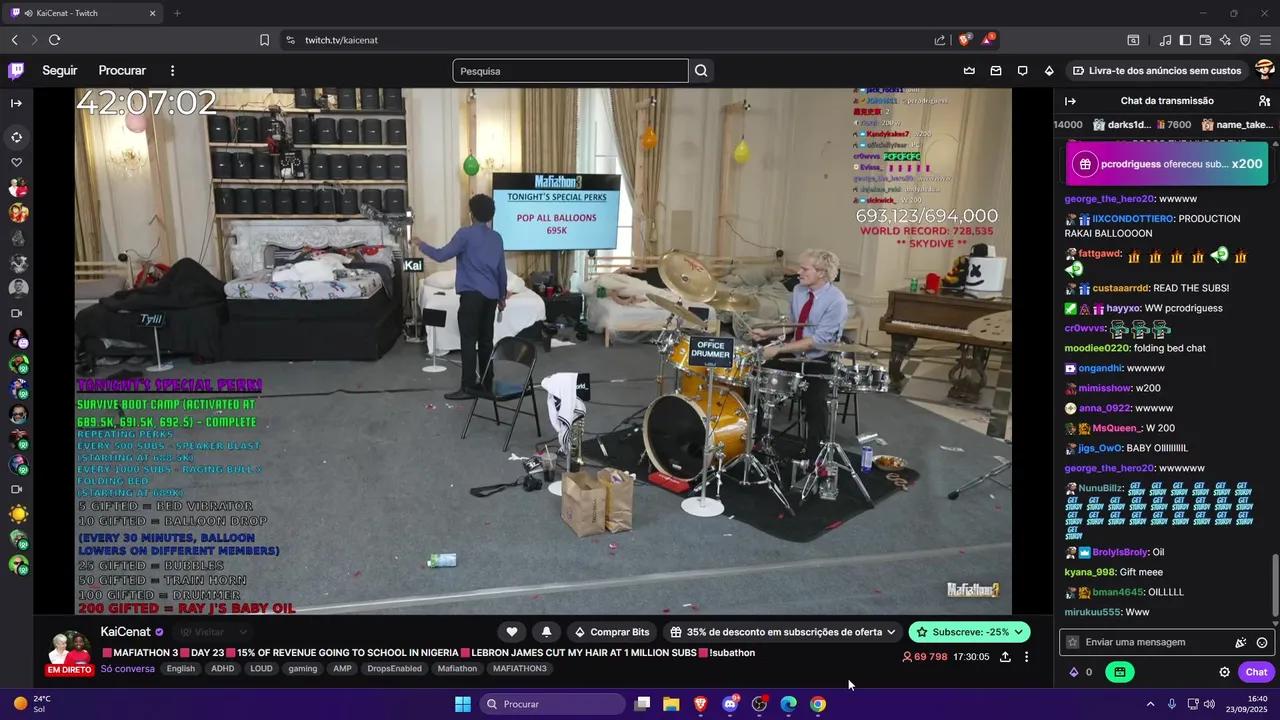Click the Só conversa category link

point(128,669)
